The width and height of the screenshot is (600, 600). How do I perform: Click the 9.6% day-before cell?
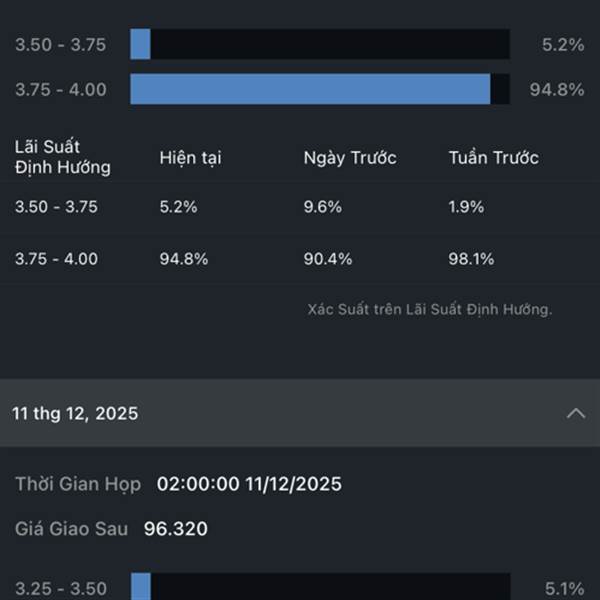tap(323, 207)
